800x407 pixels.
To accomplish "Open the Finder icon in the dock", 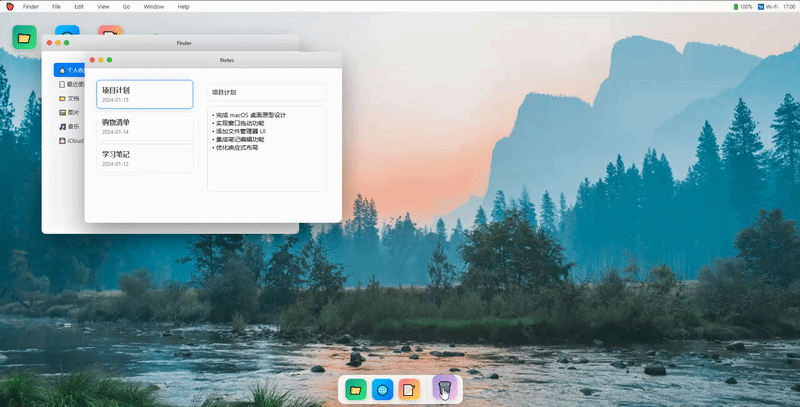I will 354,388.
